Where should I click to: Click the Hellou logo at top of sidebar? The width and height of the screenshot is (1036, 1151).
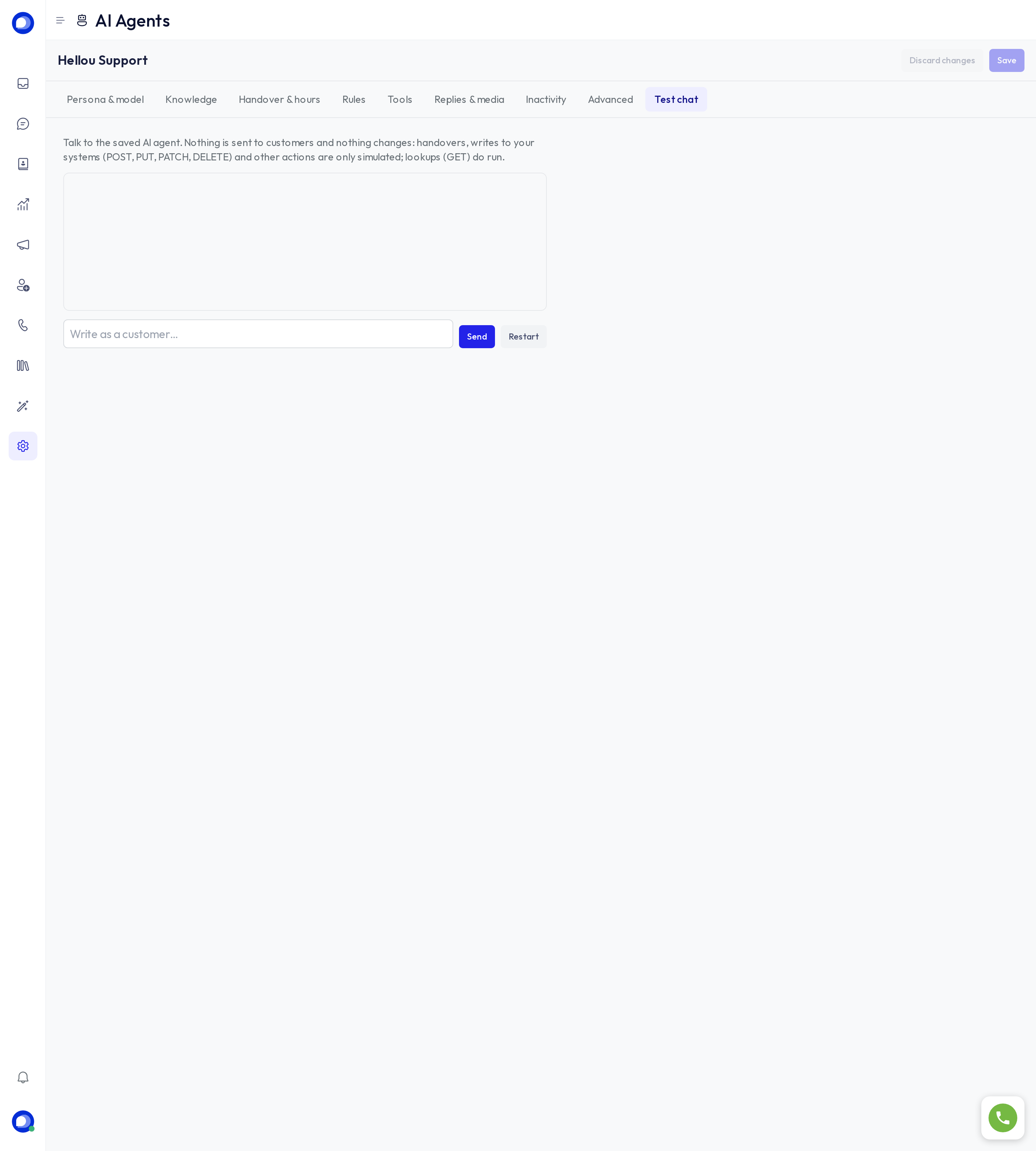coord(23,23)
